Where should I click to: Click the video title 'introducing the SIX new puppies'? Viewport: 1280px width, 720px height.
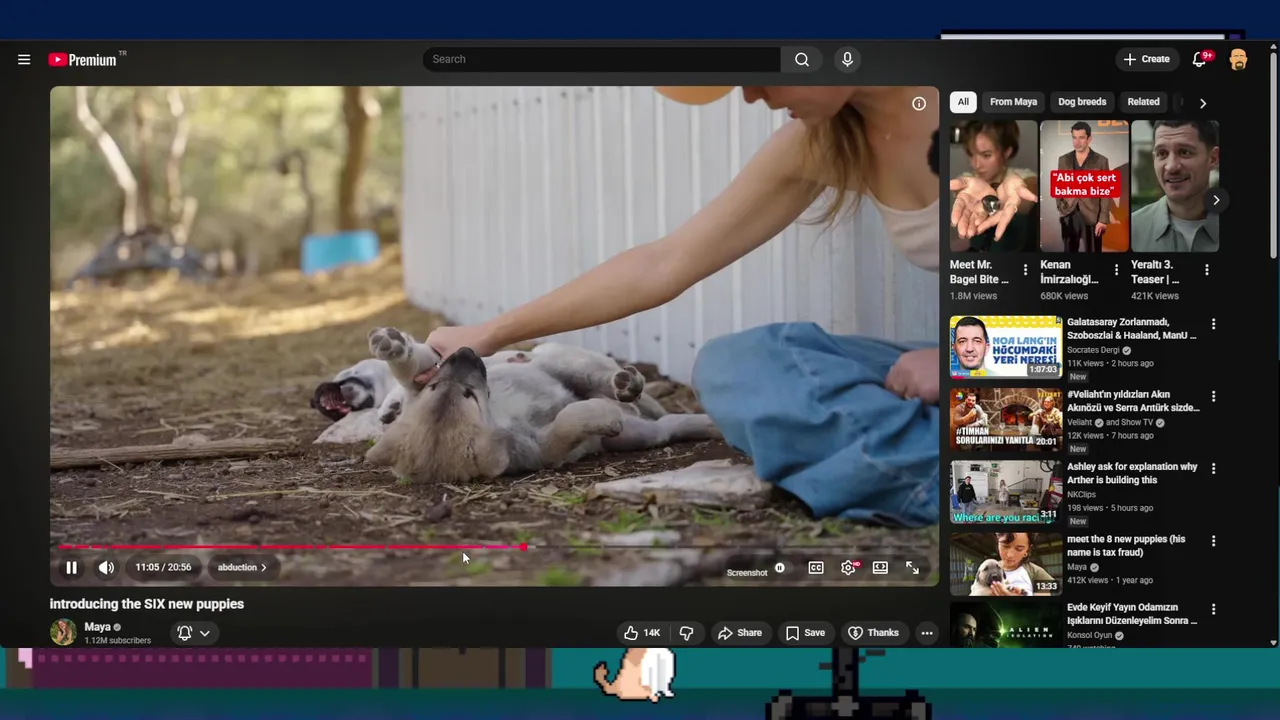coord(147,604)
